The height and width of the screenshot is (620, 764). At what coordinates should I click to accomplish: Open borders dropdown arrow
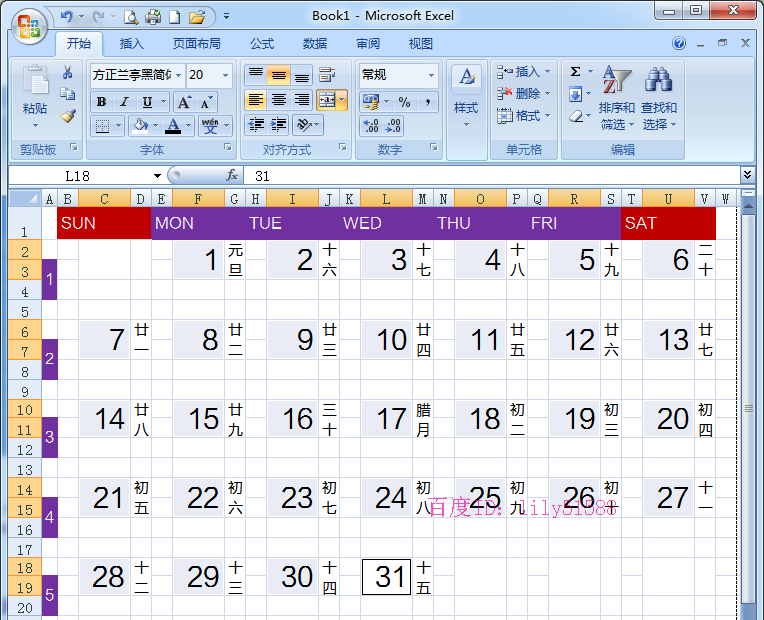point(118,126)
